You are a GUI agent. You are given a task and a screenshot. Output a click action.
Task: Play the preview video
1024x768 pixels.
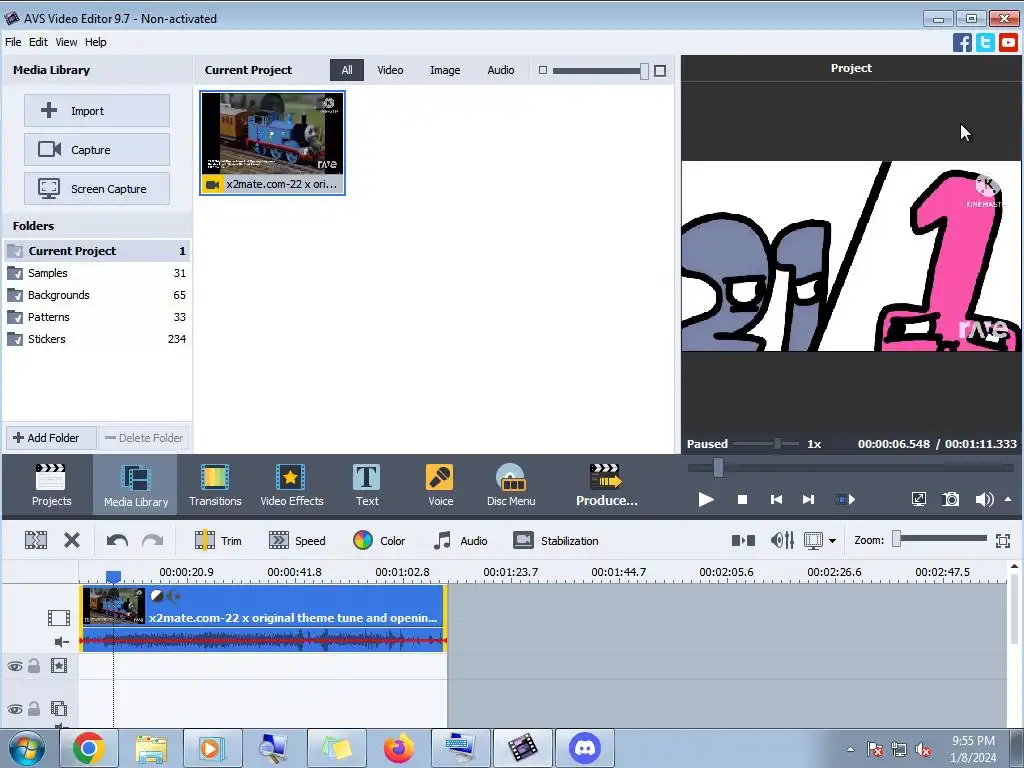tap(705, 500)
